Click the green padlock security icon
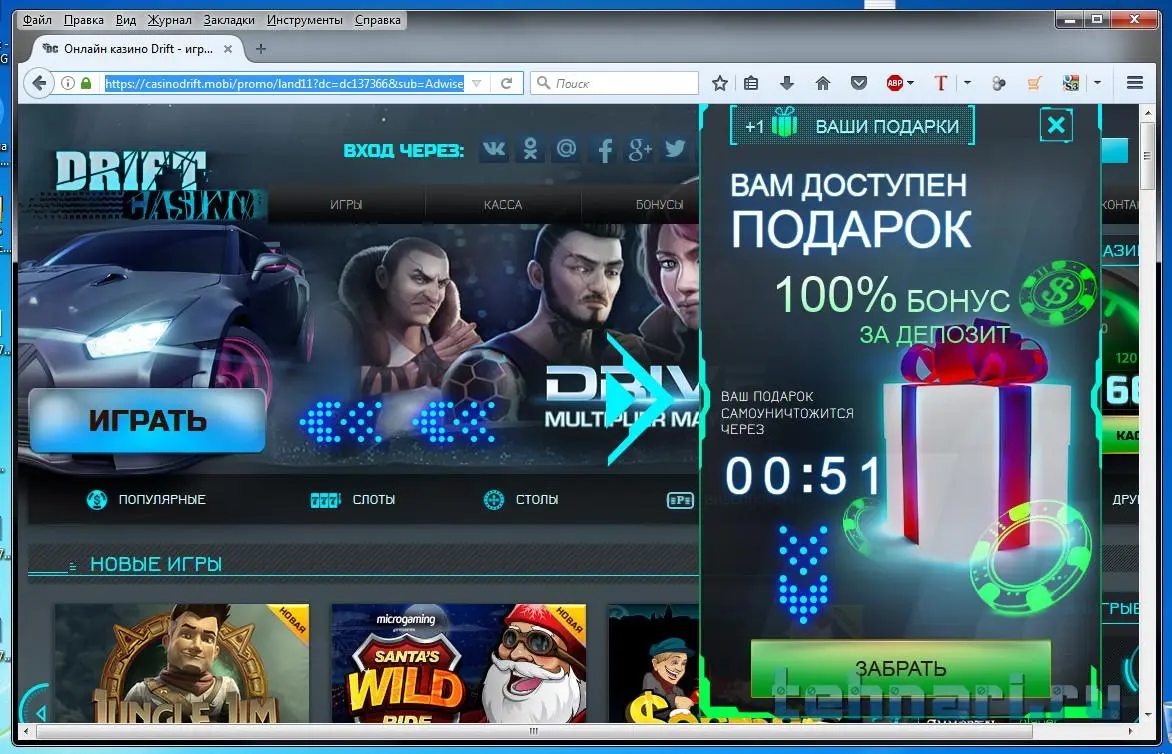The height and width of the screenshot is (754, 1172). (86, 83)
